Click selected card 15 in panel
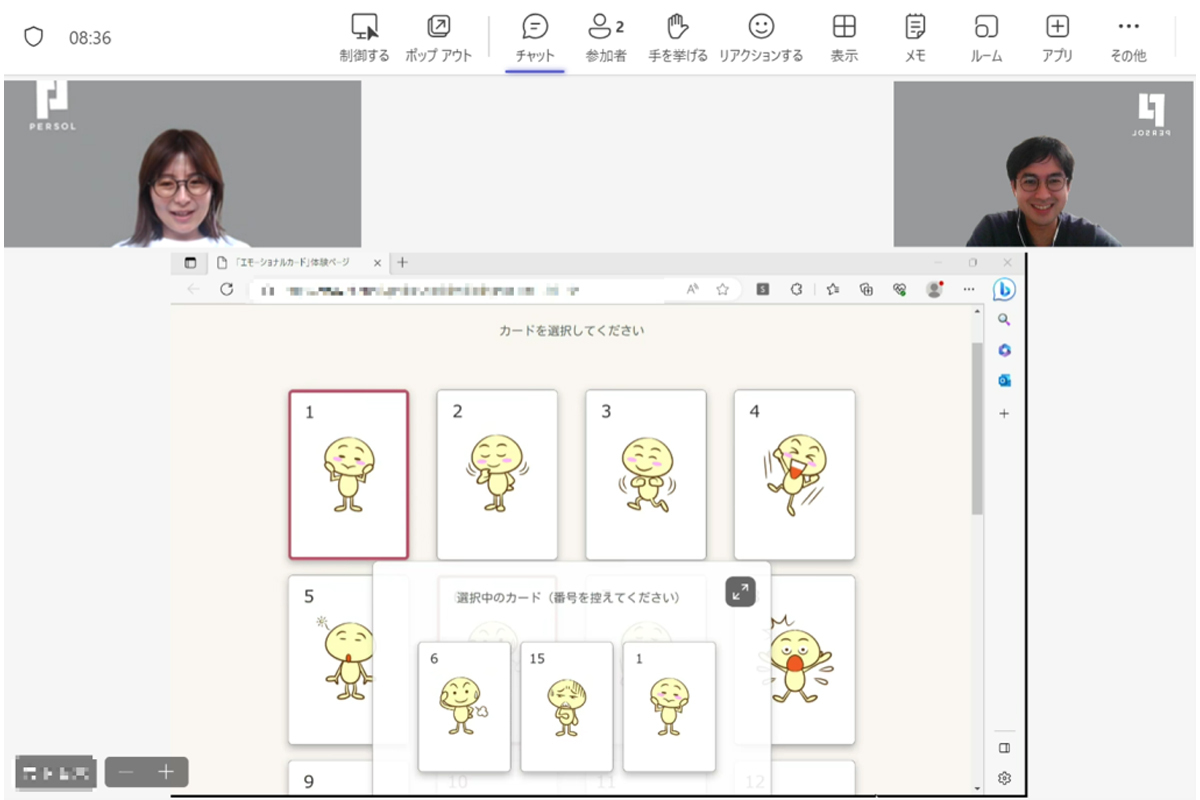 (x=567, y=707)
